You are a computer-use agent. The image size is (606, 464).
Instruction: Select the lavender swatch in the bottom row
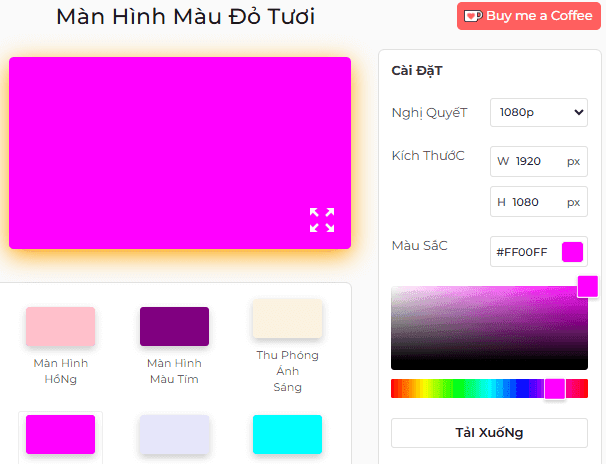174,434
